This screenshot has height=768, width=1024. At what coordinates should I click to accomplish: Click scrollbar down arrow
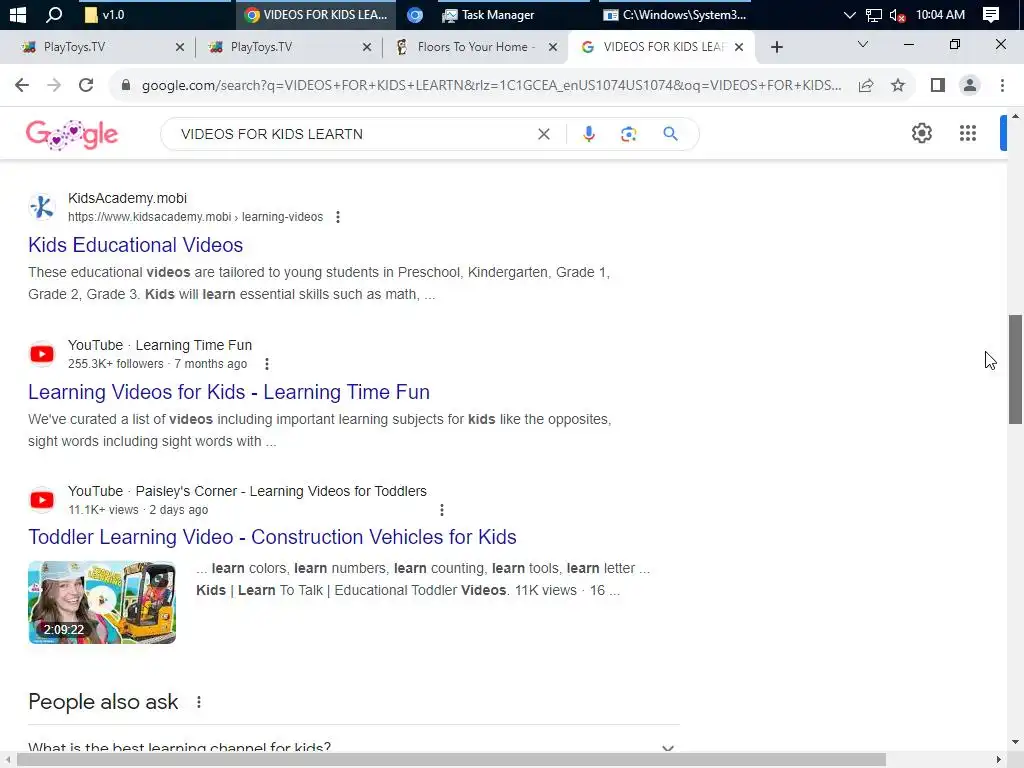(x=1015, y=742)
